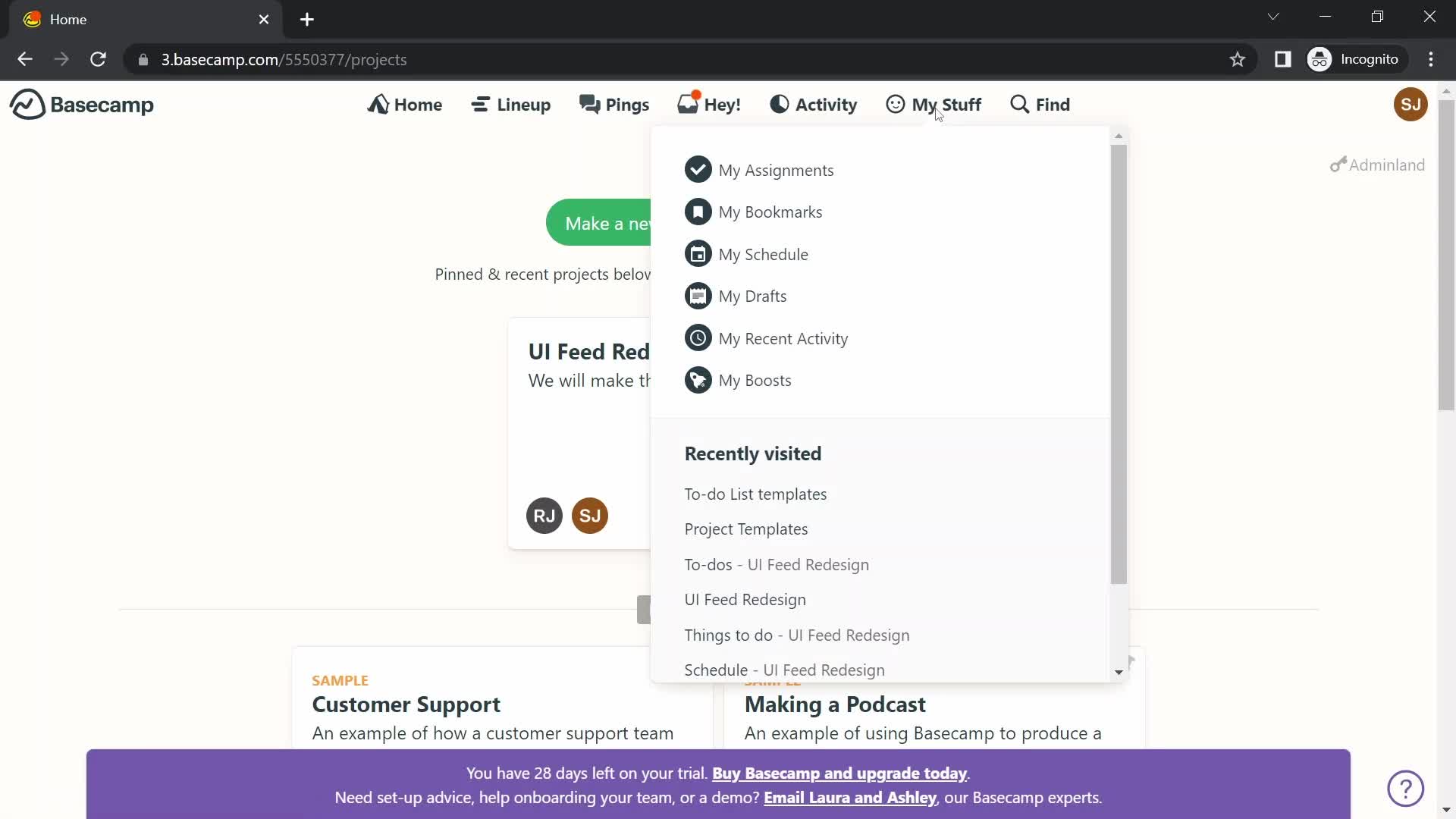Click the Home menu item
This screenshot has height=819, width=1456.
[x=404, y=104]
